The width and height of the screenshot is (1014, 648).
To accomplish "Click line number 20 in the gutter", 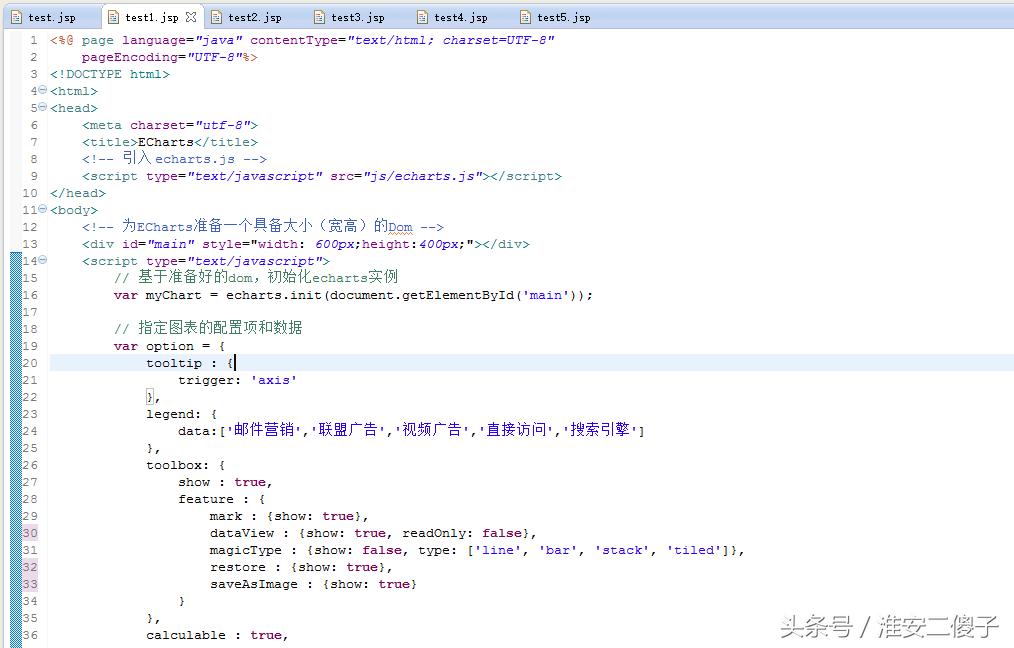I will (30, 363).
